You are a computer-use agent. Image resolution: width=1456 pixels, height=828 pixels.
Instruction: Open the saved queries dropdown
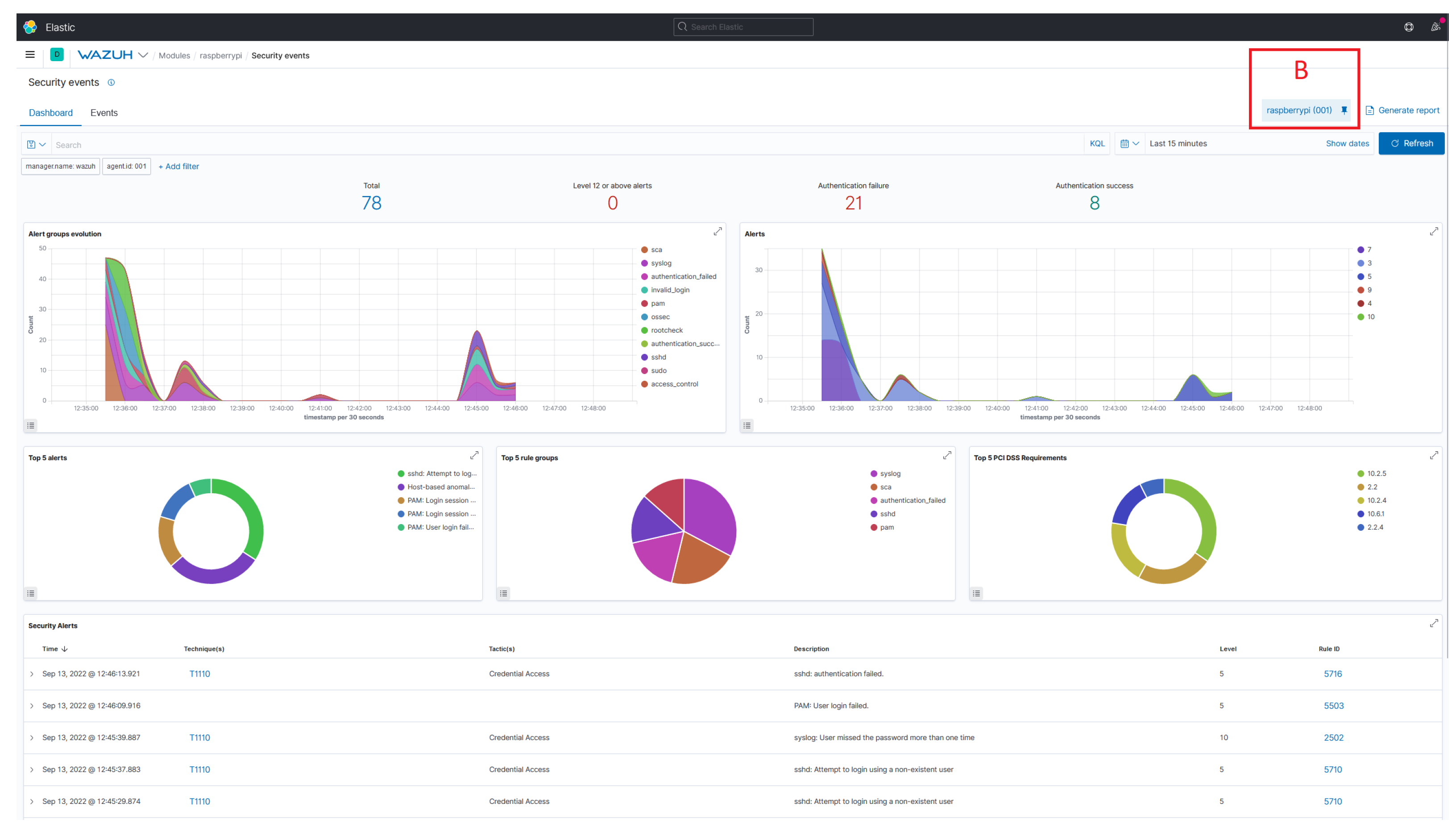[37, 145]
